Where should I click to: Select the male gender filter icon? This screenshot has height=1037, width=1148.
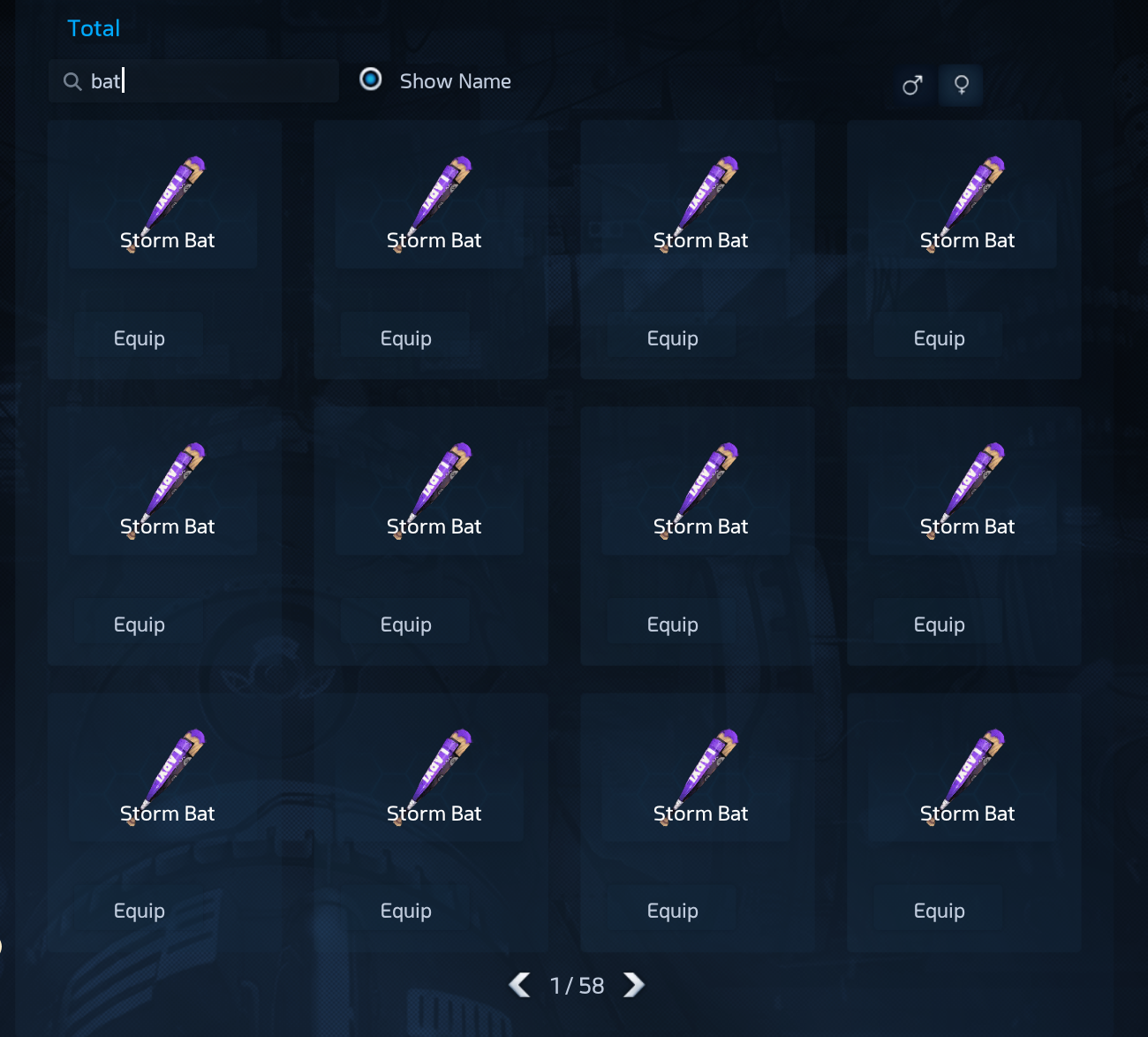pyautogui.click(x=913, y=85)
